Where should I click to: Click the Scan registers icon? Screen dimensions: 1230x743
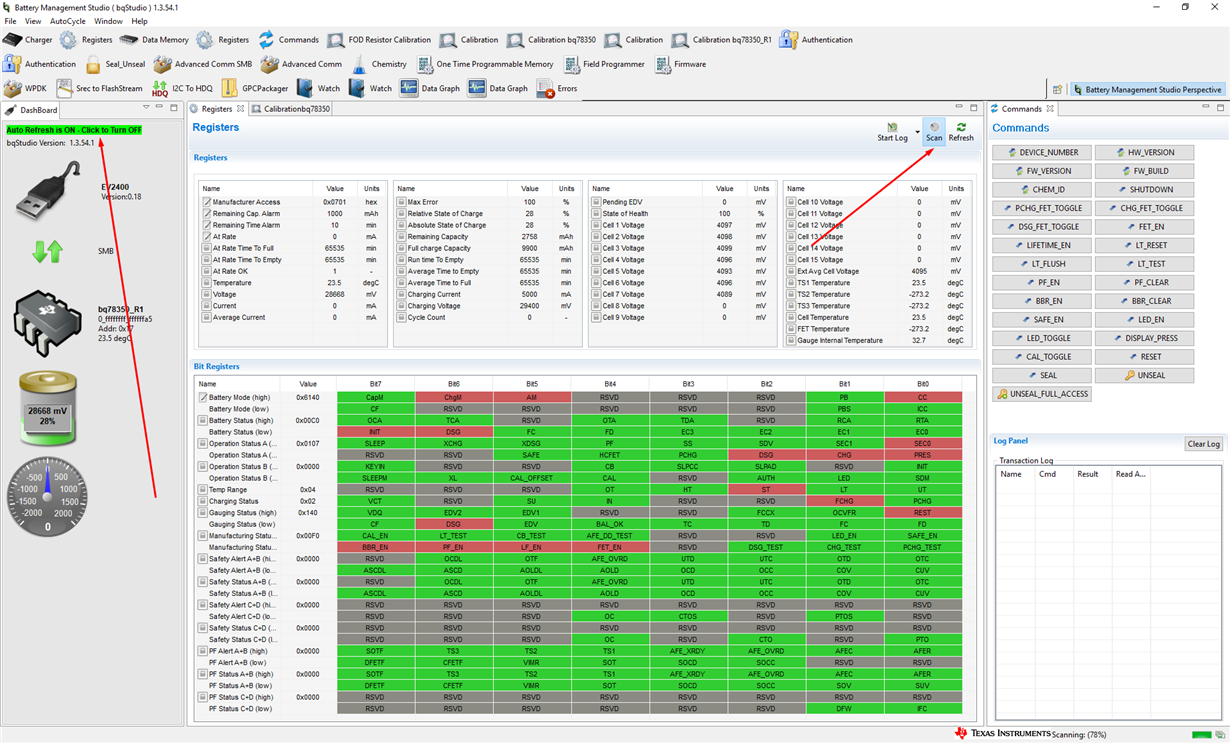pos(934,132)
